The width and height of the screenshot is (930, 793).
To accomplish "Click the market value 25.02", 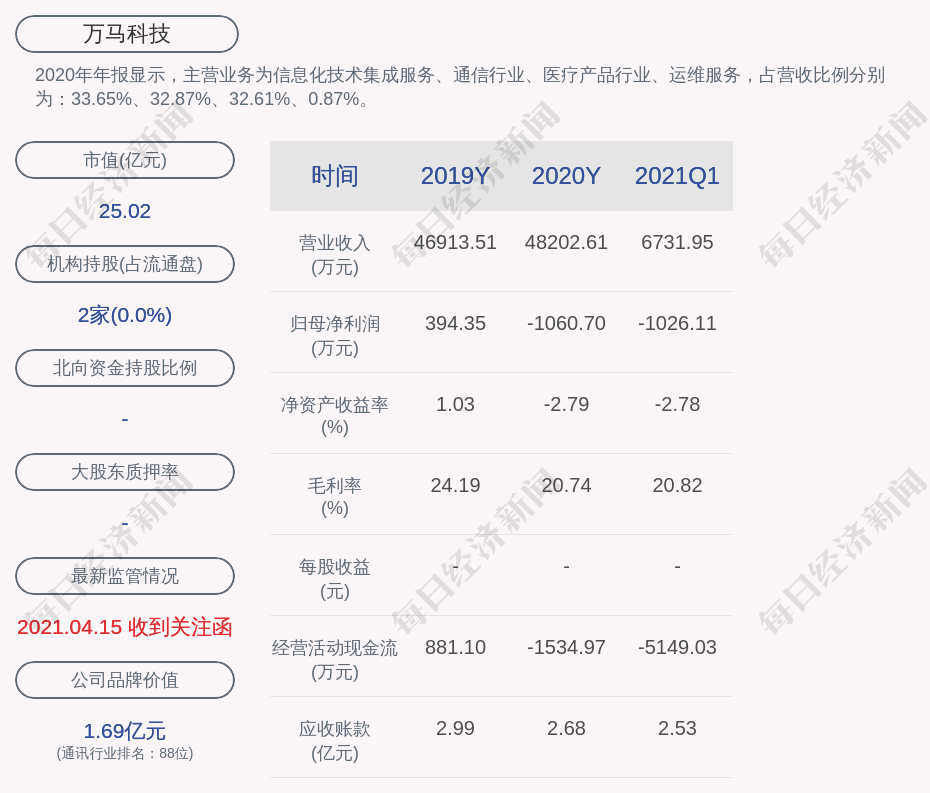I will (125, 211).
